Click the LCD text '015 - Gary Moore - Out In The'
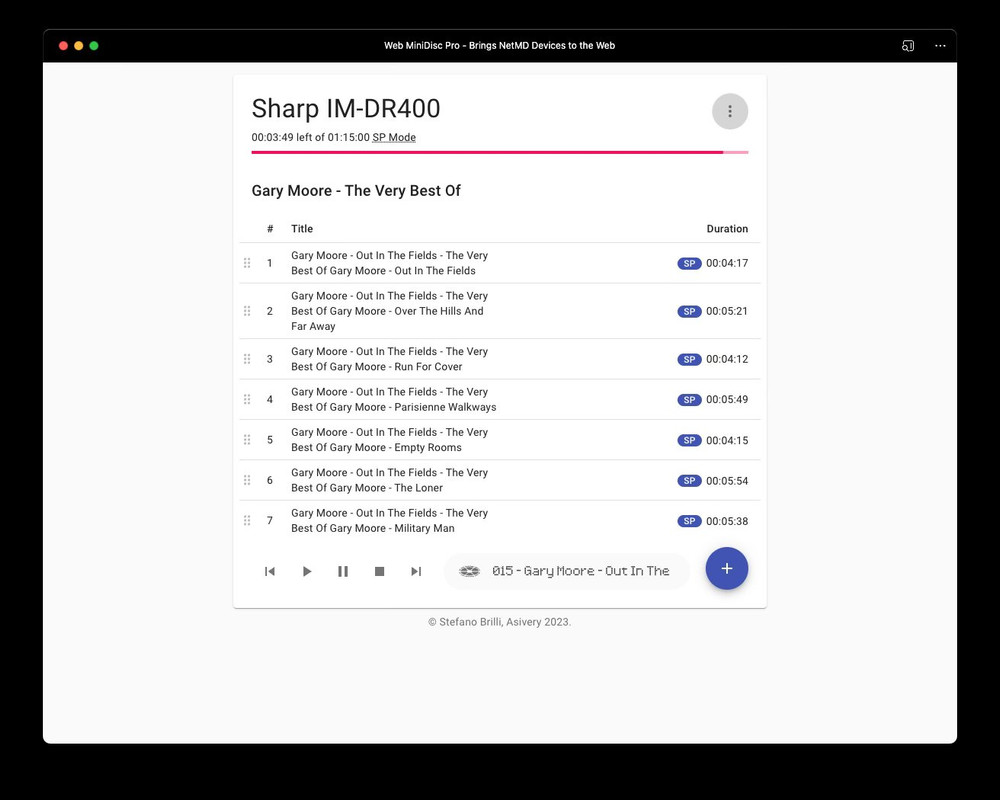 [580, 571]
